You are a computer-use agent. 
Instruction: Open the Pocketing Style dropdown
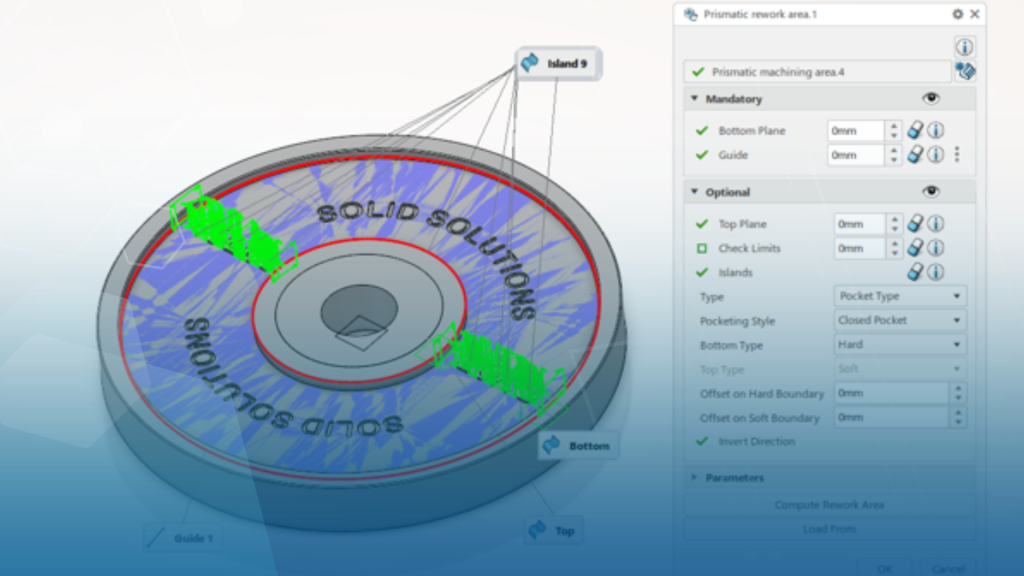point(900,320)
